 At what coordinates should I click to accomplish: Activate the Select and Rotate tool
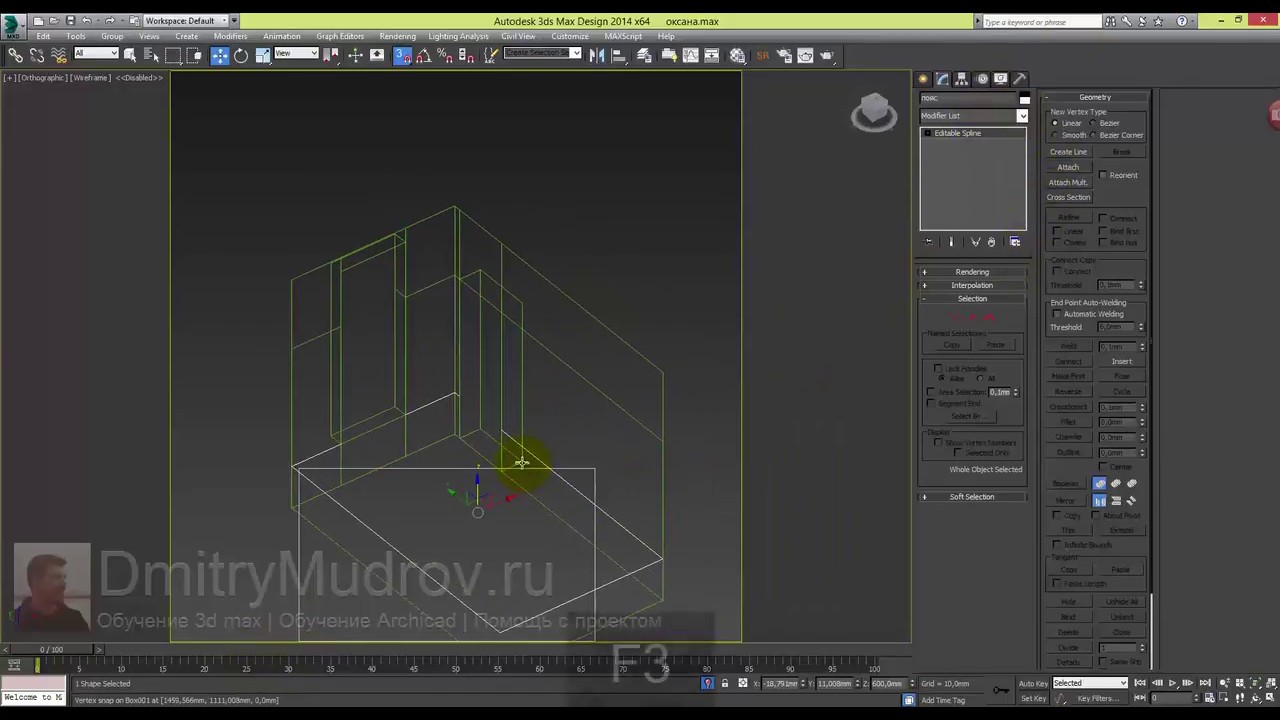[241, 56]
